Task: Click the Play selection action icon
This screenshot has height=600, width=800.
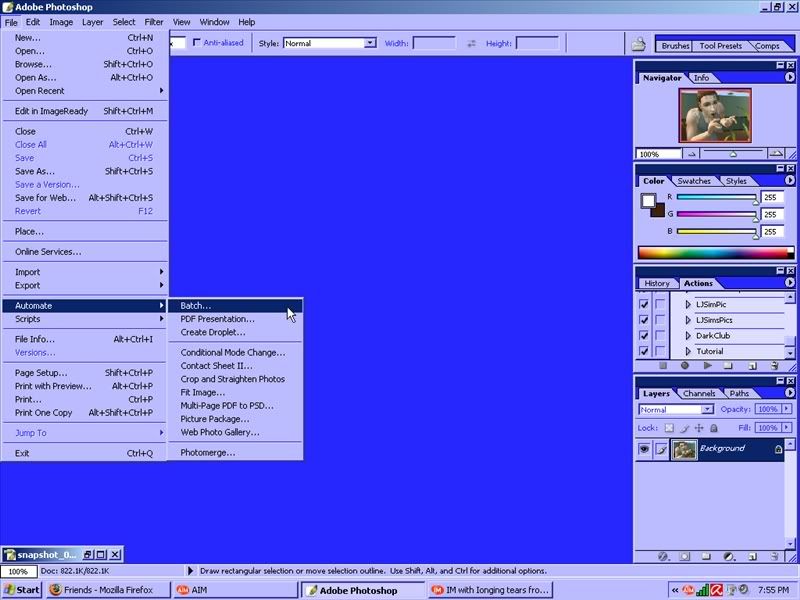Action: (707, 365)
